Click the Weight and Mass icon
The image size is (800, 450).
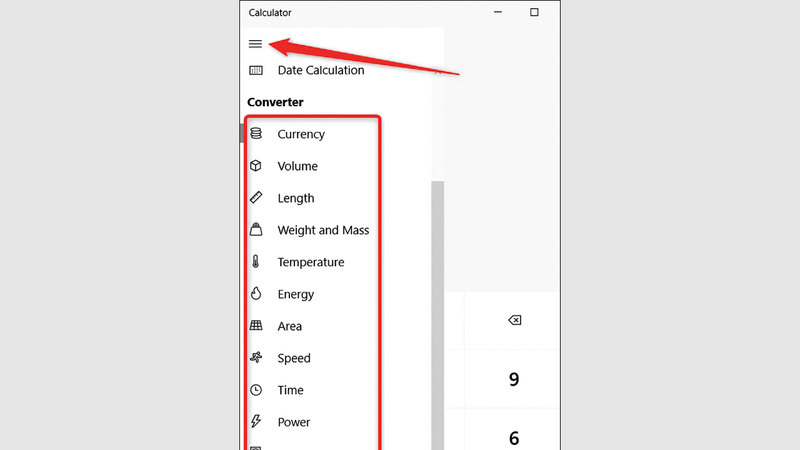[256, 230]
